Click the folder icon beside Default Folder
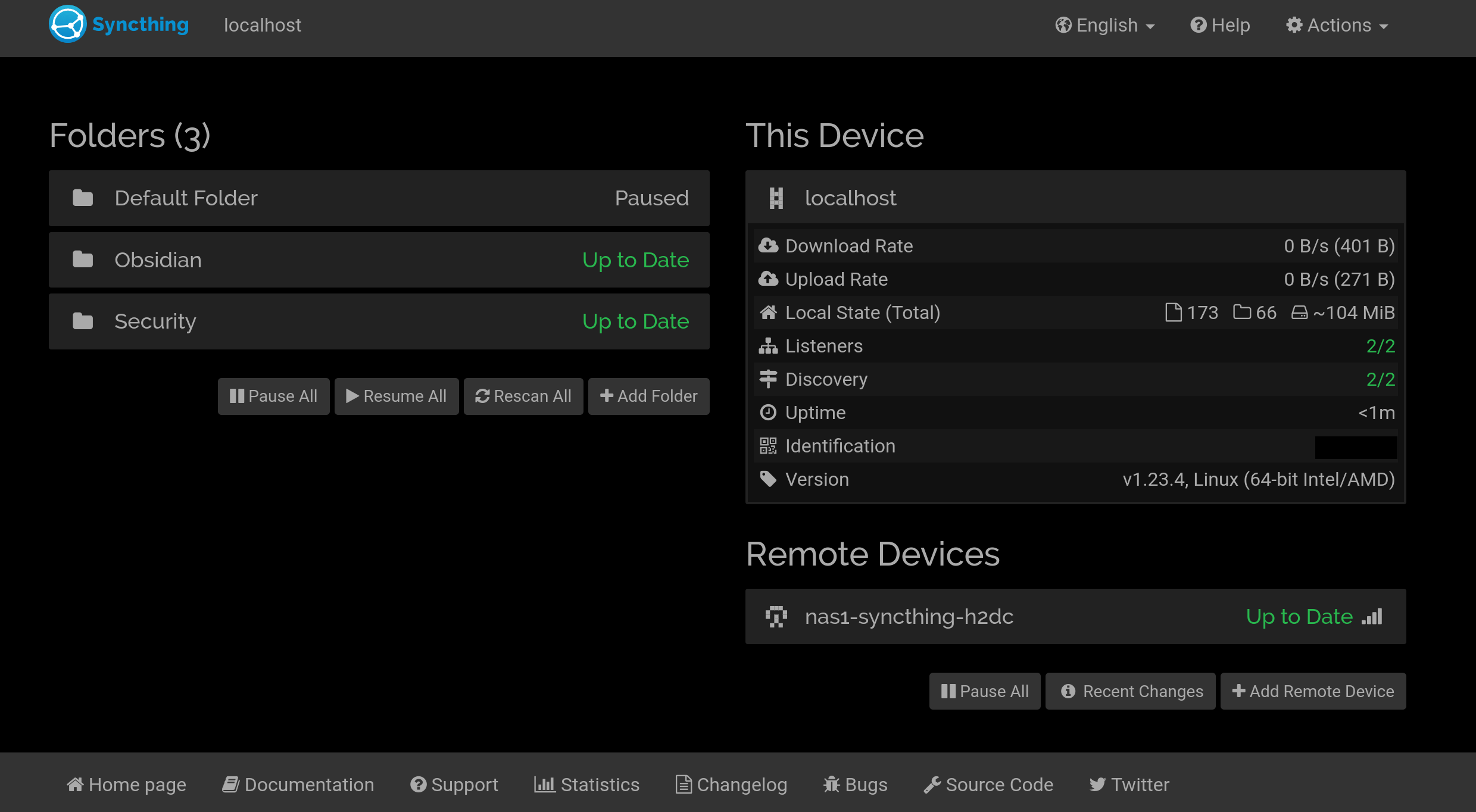The height and width of the screenshot is (812, 1476). pos(83,198)
